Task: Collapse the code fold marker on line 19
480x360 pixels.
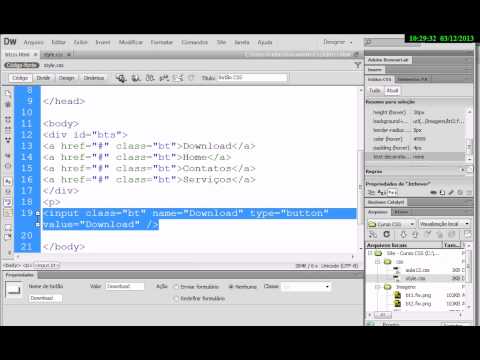Action: pyautogui.click(x=38, y=213)
